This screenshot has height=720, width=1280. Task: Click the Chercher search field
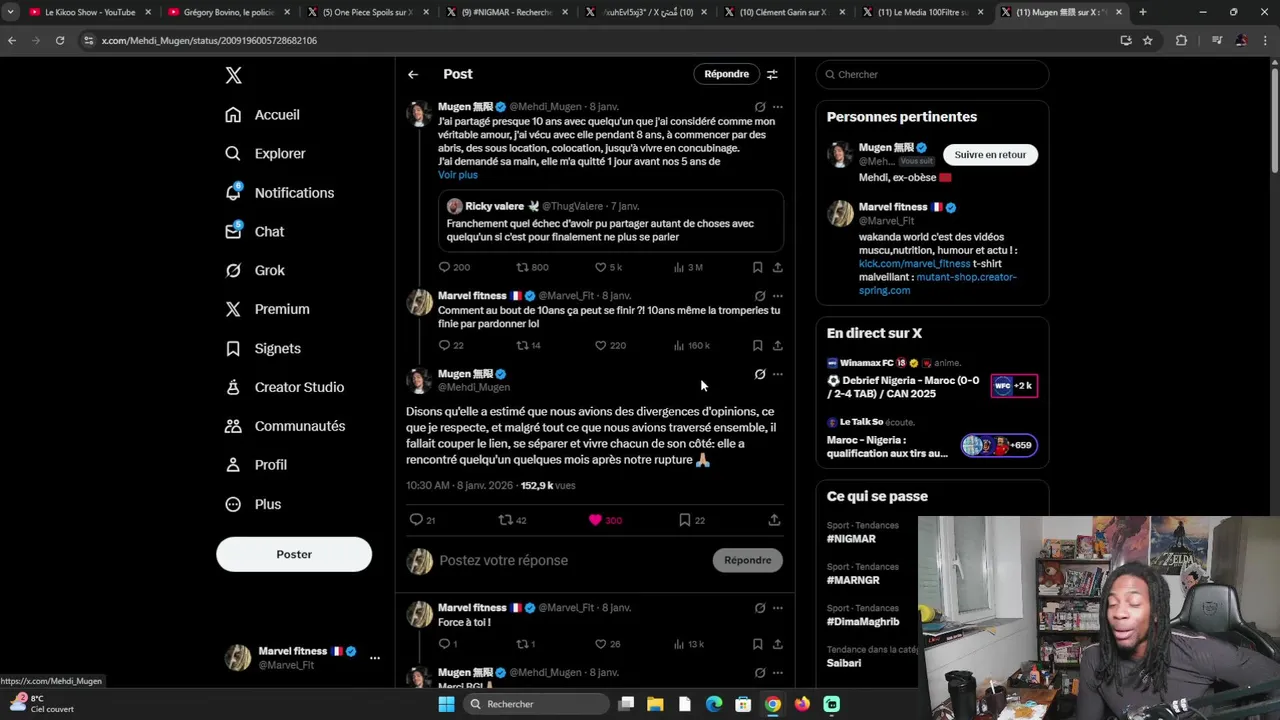pos(932,74)
